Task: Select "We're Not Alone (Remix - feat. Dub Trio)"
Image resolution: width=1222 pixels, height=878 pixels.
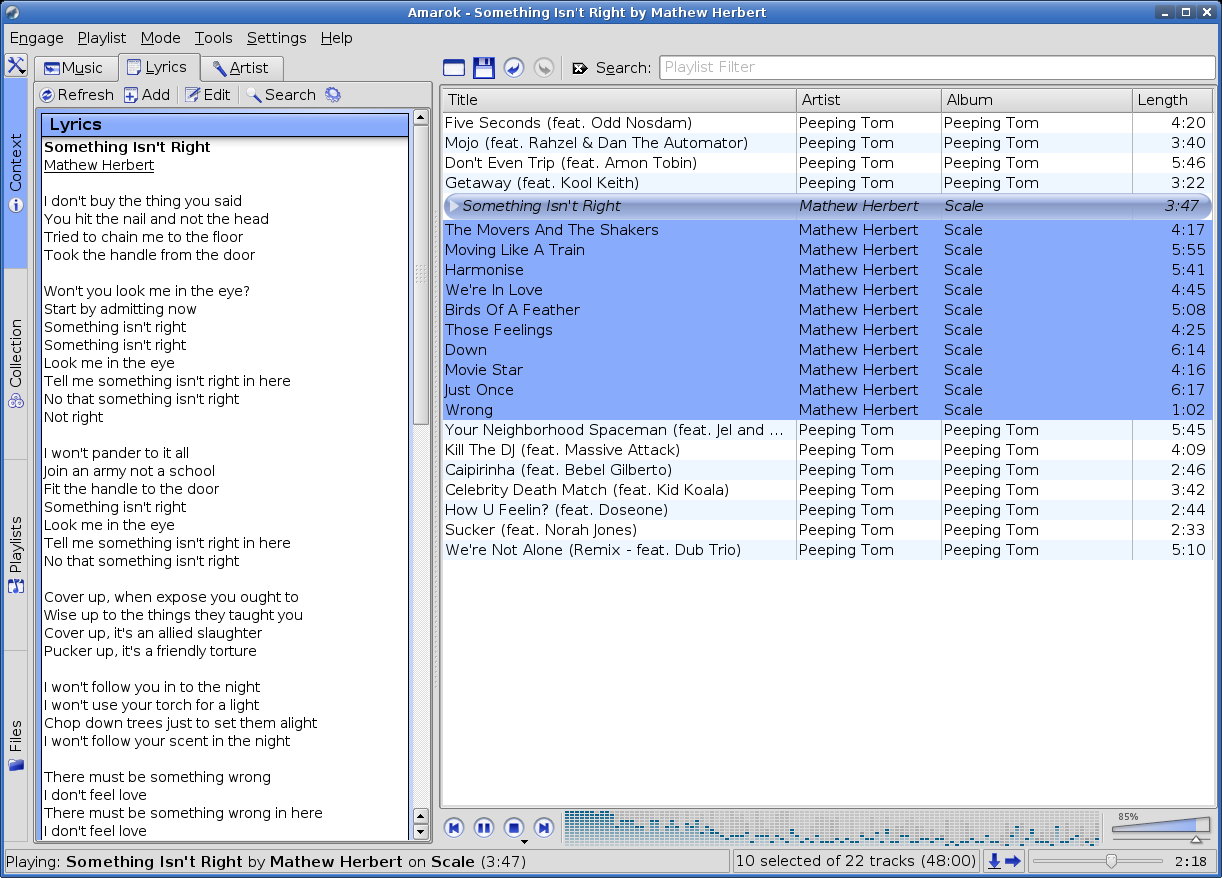Action: (x=827, y=550)
